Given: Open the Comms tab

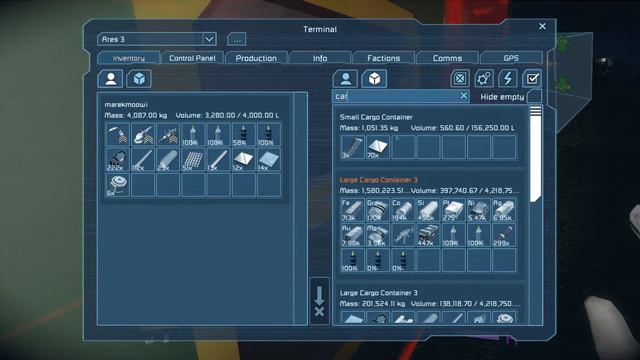Looking at the screenshot, I should point(447,58).
